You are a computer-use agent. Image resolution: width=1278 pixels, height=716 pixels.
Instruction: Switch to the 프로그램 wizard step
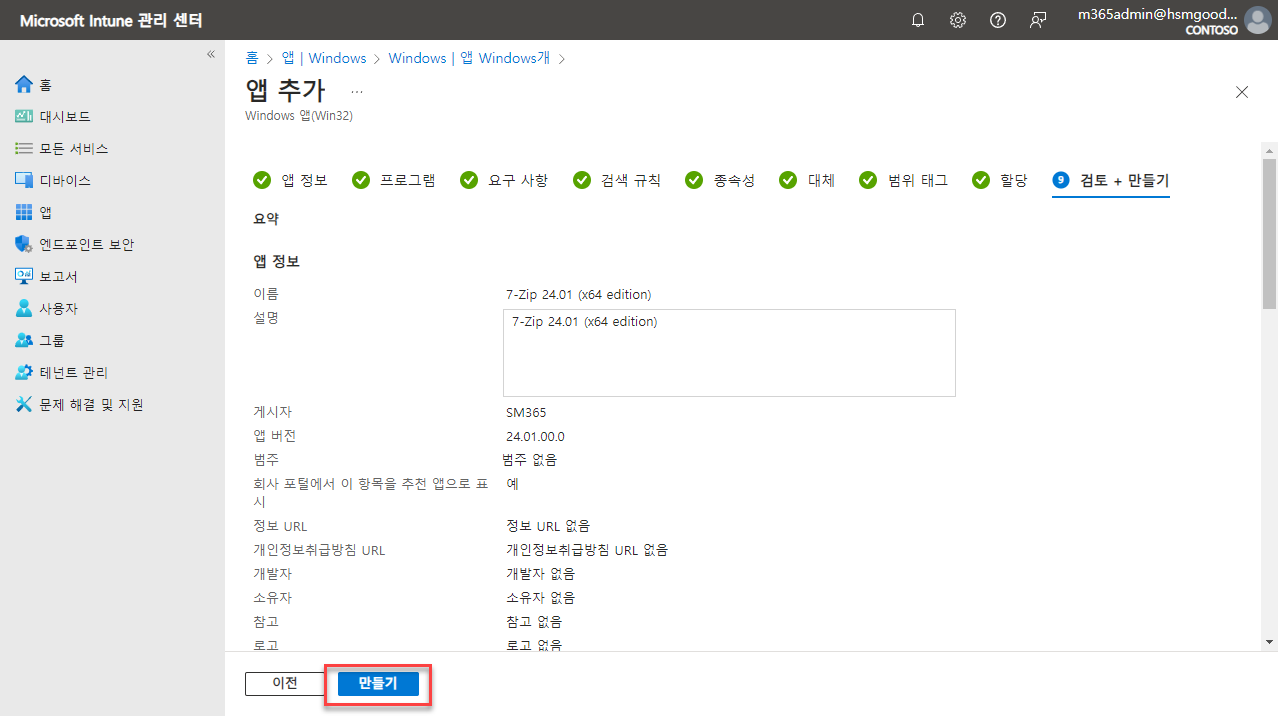[x=405, y=180]
